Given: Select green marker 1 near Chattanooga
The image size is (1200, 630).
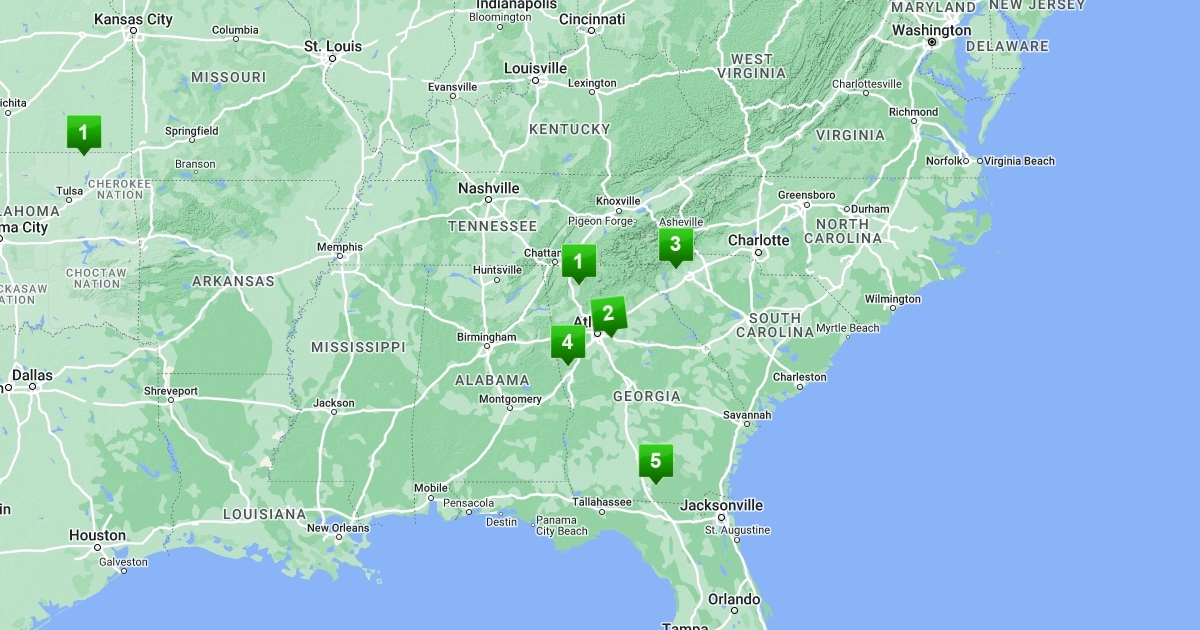Looking at the screenshot, I should click(577, 262).
